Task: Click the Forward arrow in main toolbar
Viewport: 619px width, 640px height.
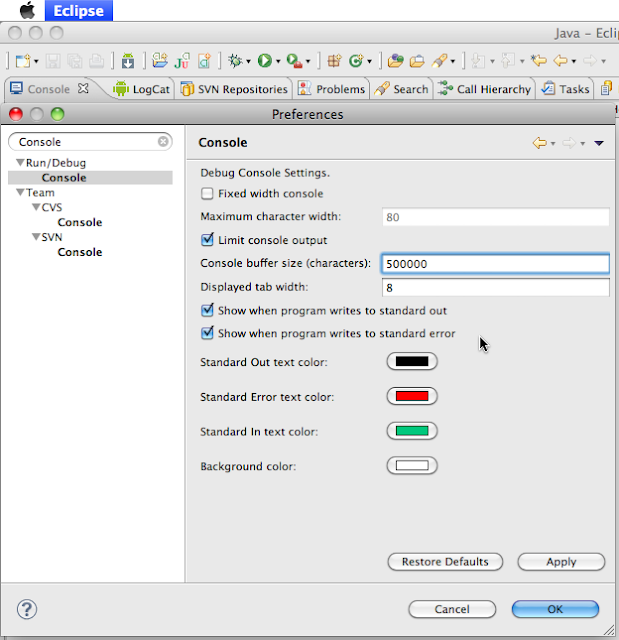Action: (590, 61)
